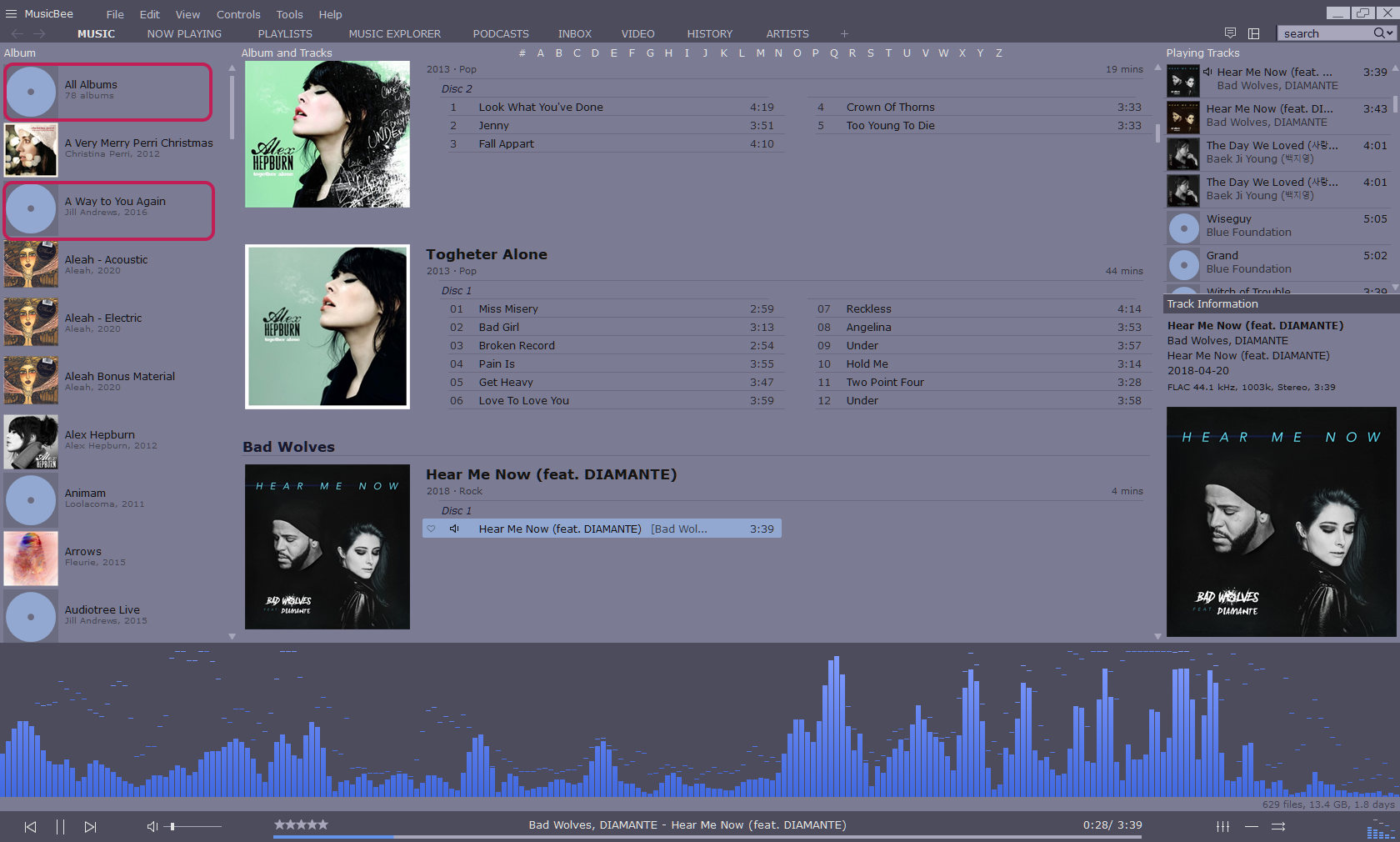Click the dash icon beside equalizer

pos(1252,826)
